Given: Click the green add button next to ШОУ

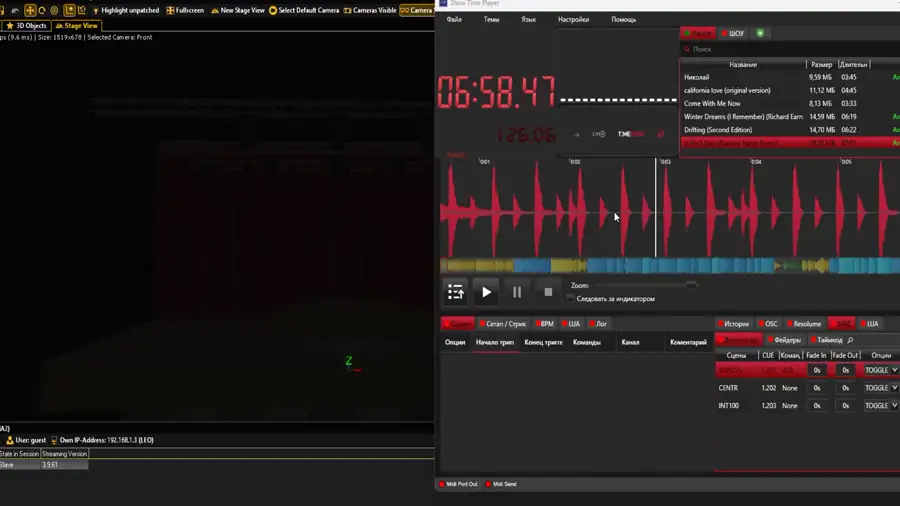Looking at the screenshot, I should (x=760, y=33).
